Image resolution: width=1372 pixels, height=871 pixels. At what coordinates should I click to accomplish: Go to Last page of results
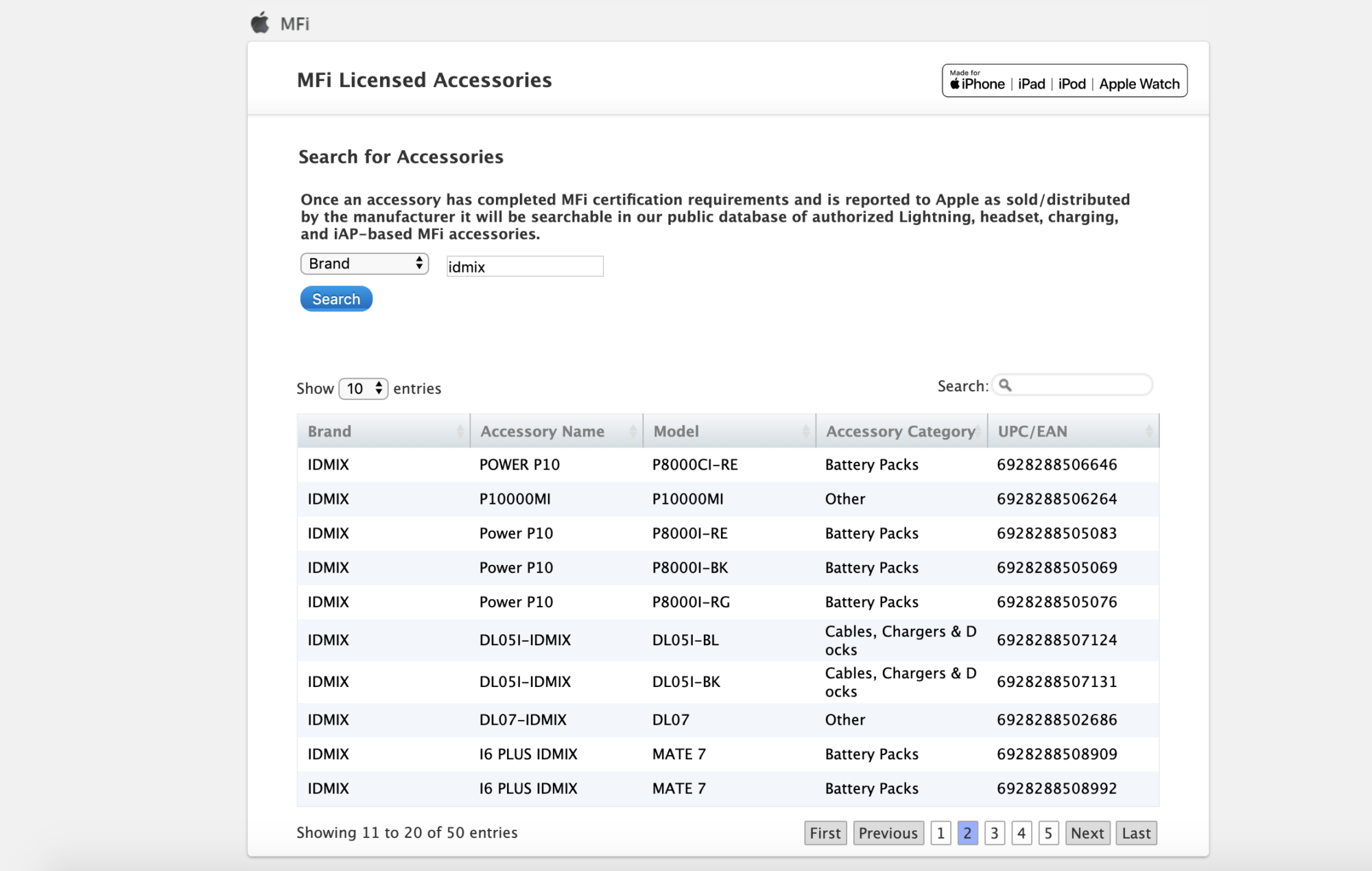1136,833
